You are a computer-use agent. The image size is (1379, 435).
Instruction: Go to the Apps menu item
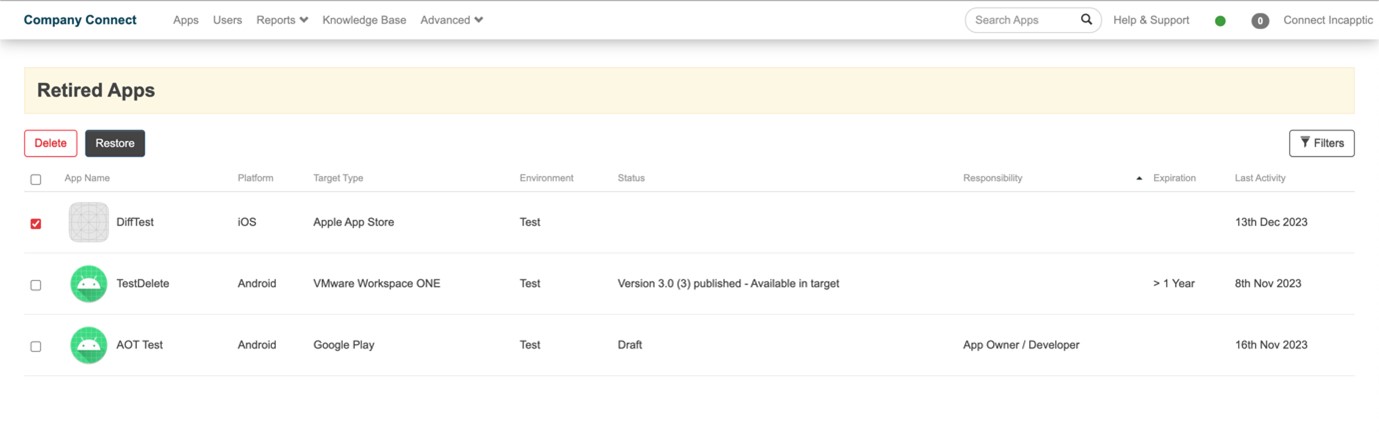click(186, 20)
